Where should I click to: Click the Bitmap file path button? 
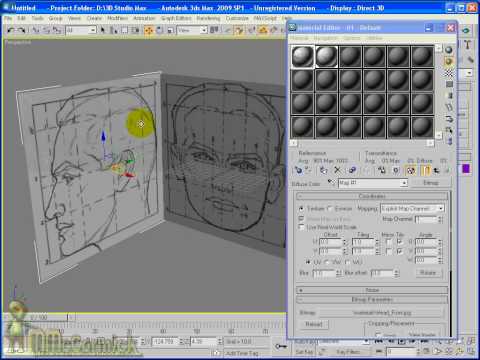tap(381, 313)
